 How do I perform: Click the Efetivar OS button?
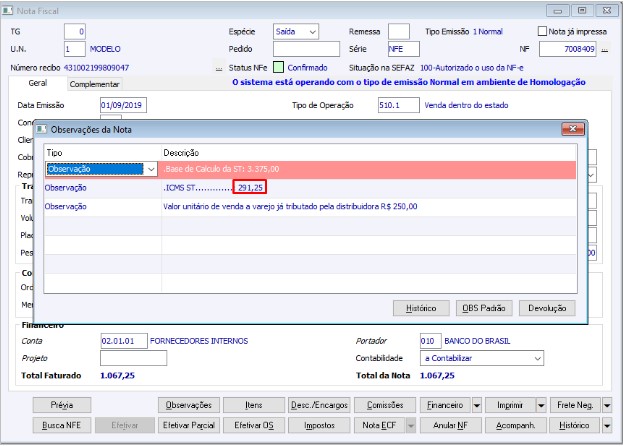click(x=253, y=425)
